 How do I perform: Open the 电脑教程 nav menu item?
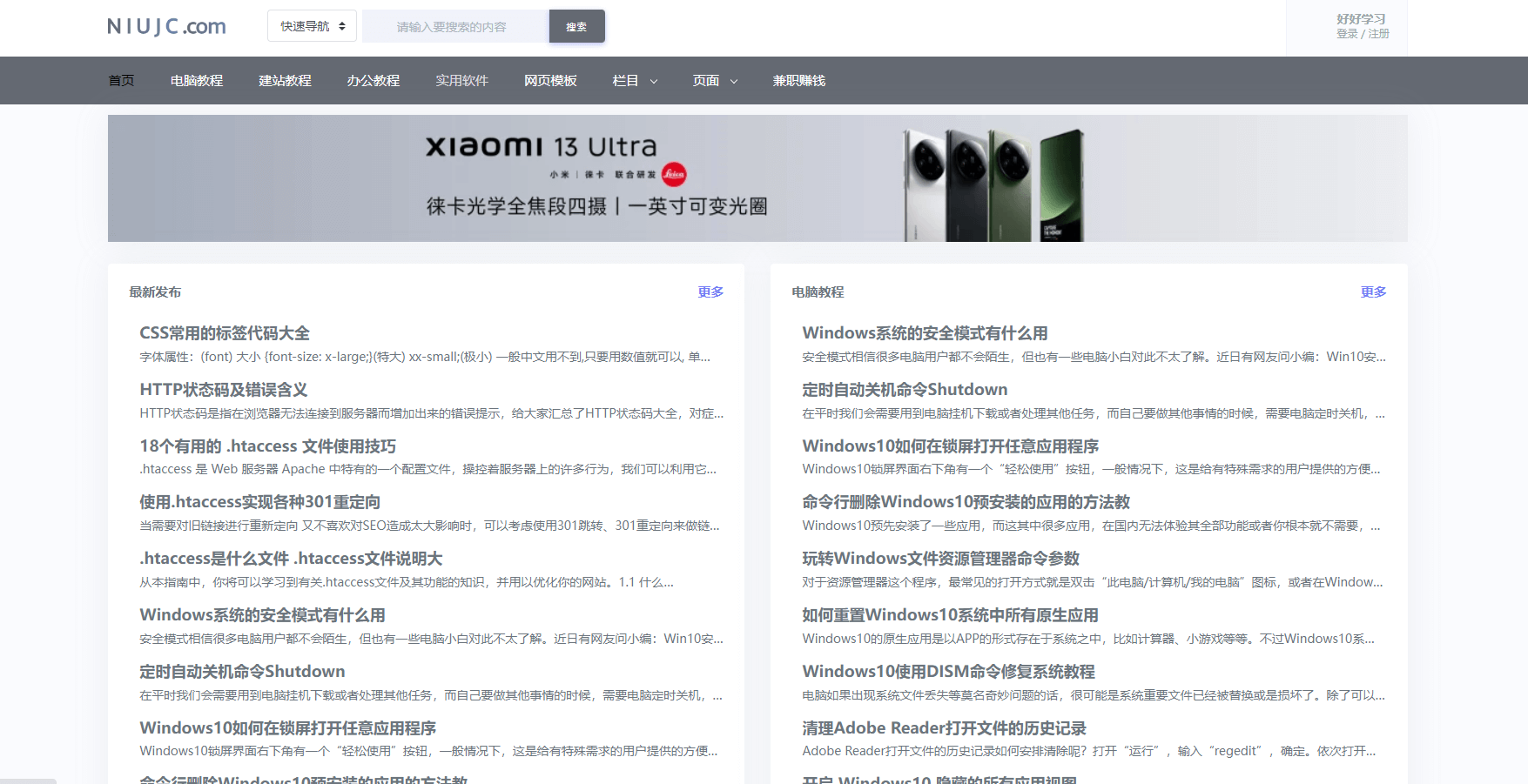(x=197, y=80)
